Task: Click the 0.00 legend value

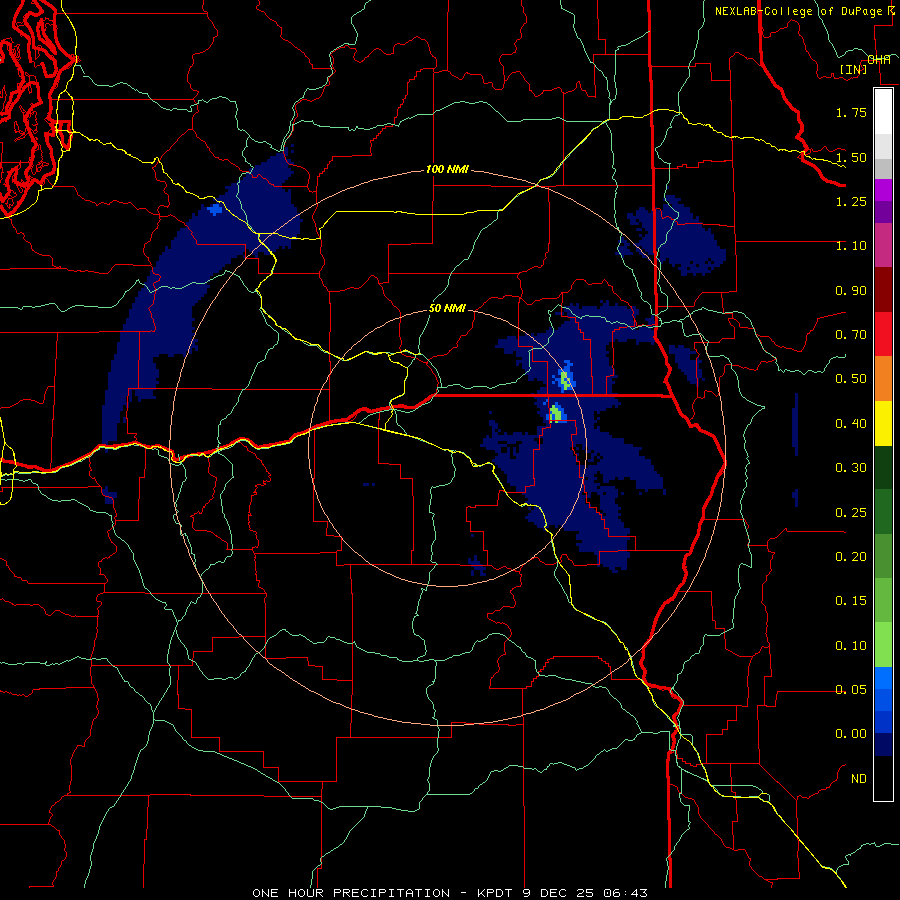Action: click(x=851, y=734)
